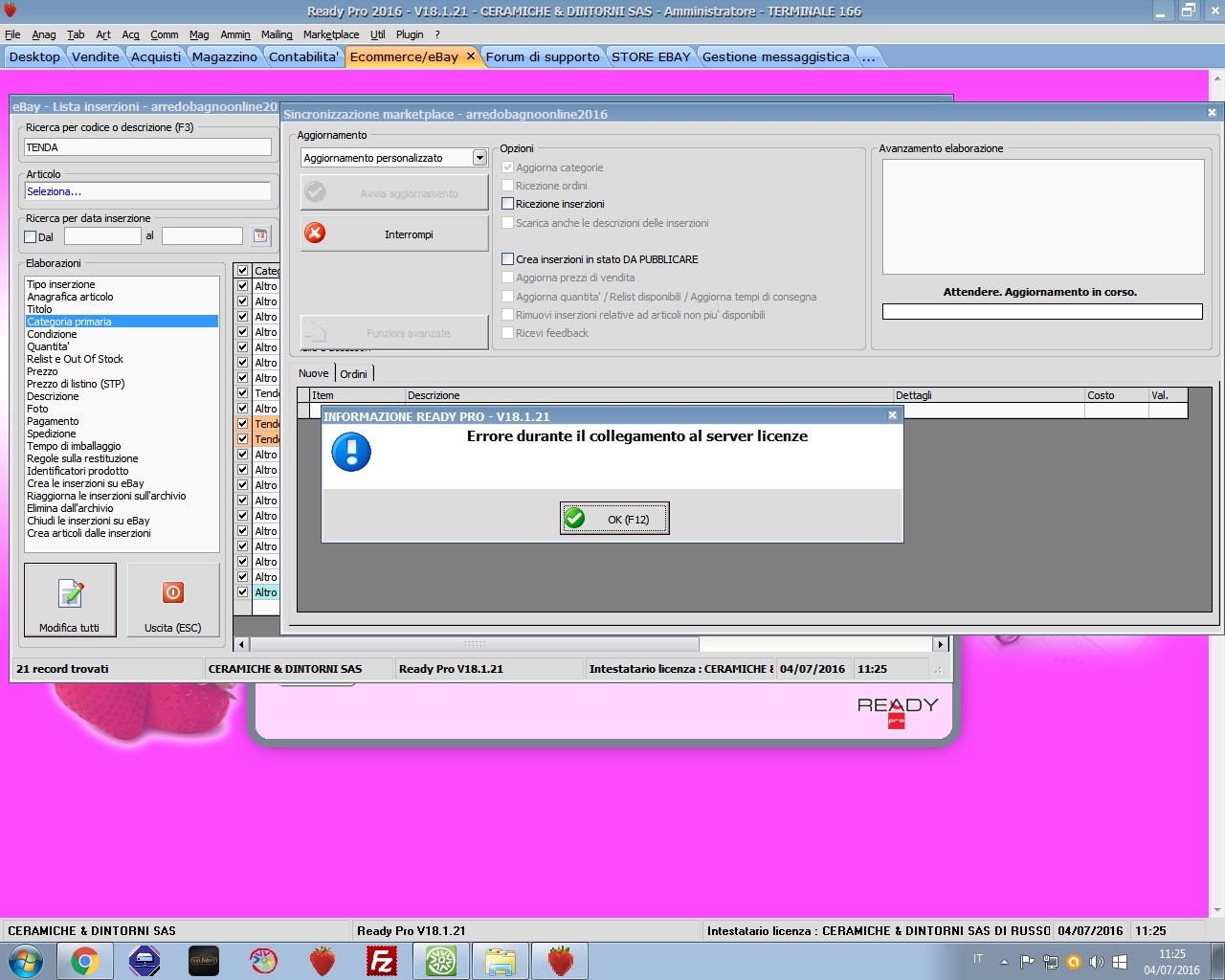Image resolution: width=1225 pixels, height=980 pixels.
Task: Open the Windows Start menu
Action: 25,961
